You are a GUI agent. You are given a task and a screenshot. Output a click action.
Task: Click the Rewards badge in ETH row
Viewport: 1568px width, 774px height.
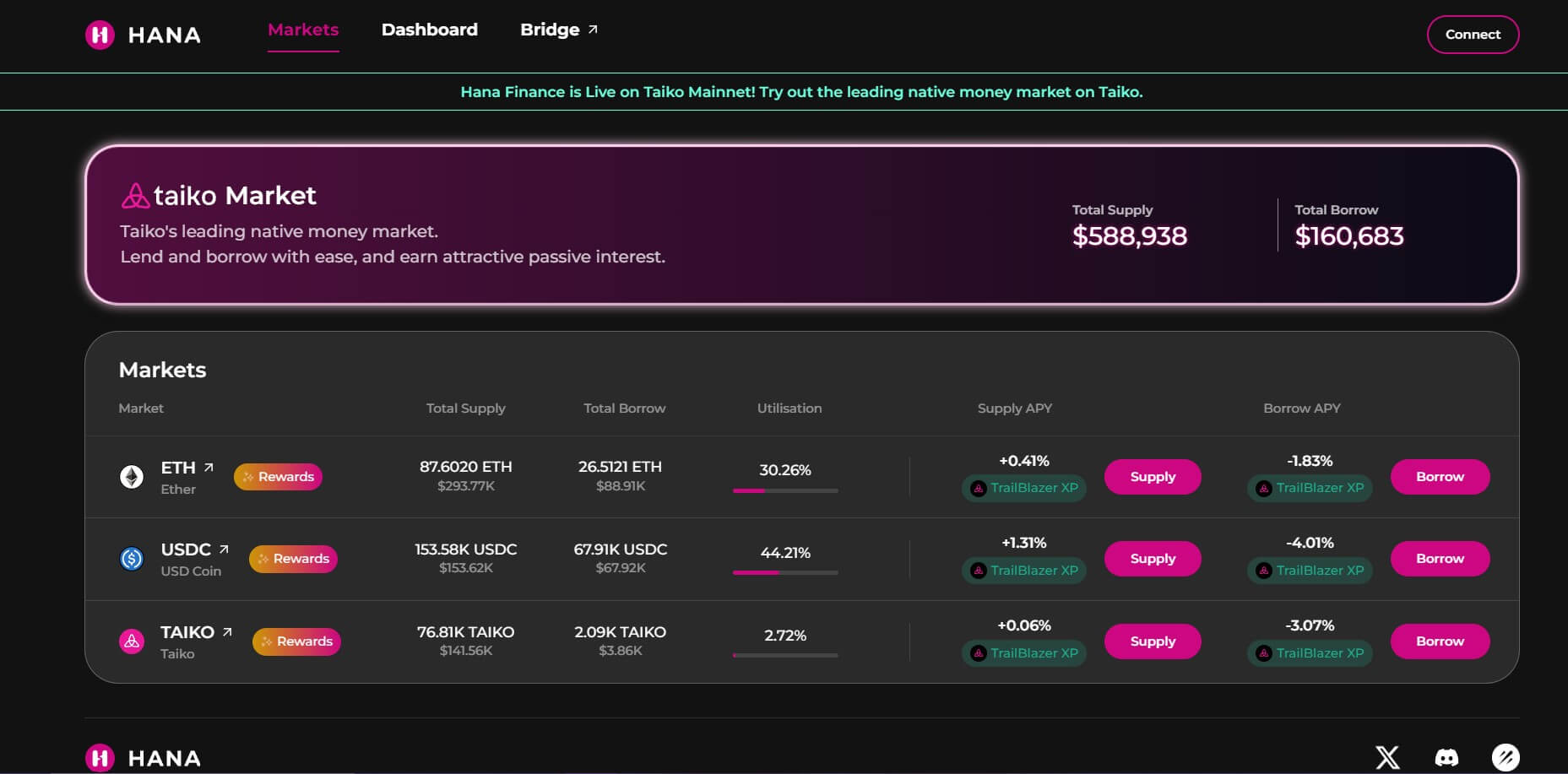pos(278,477)
